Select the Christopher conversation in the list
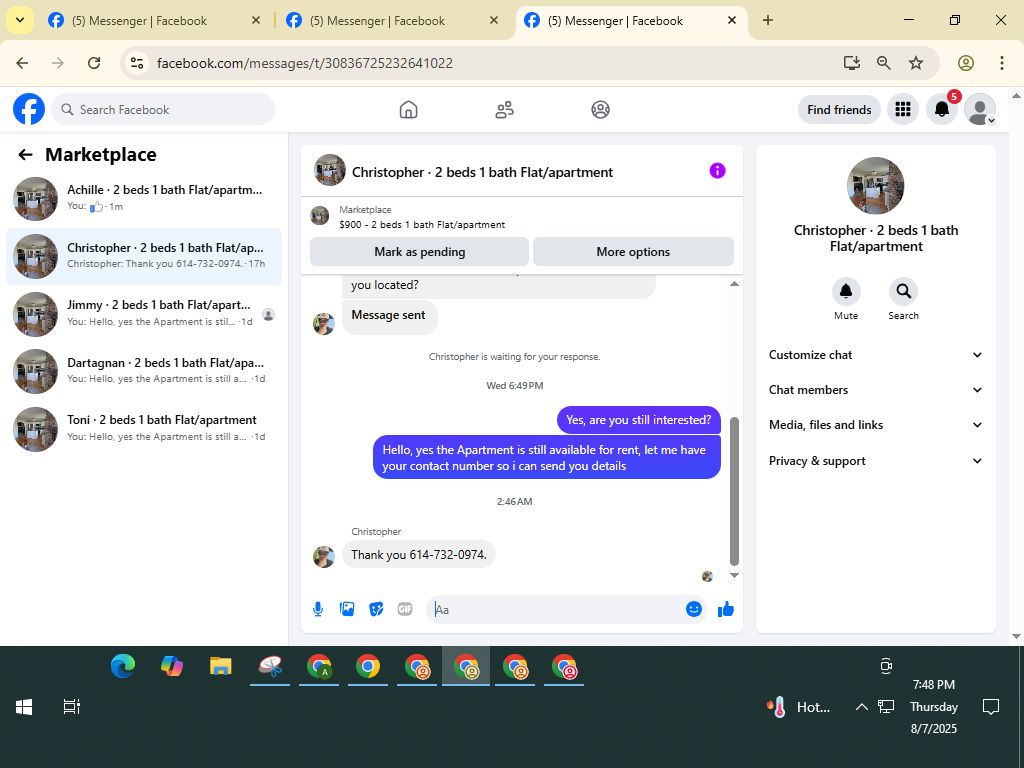The width and height of the screenshot is (1024, 768). pos(144,256)
